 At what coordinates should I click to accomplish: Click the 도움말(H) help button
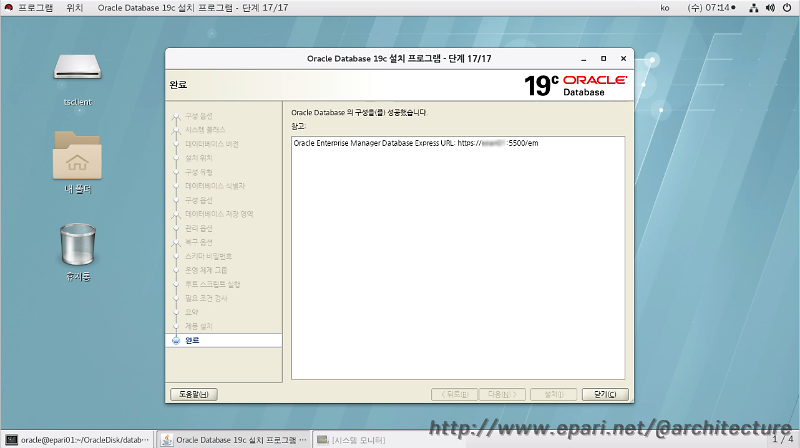click(194, 394)
